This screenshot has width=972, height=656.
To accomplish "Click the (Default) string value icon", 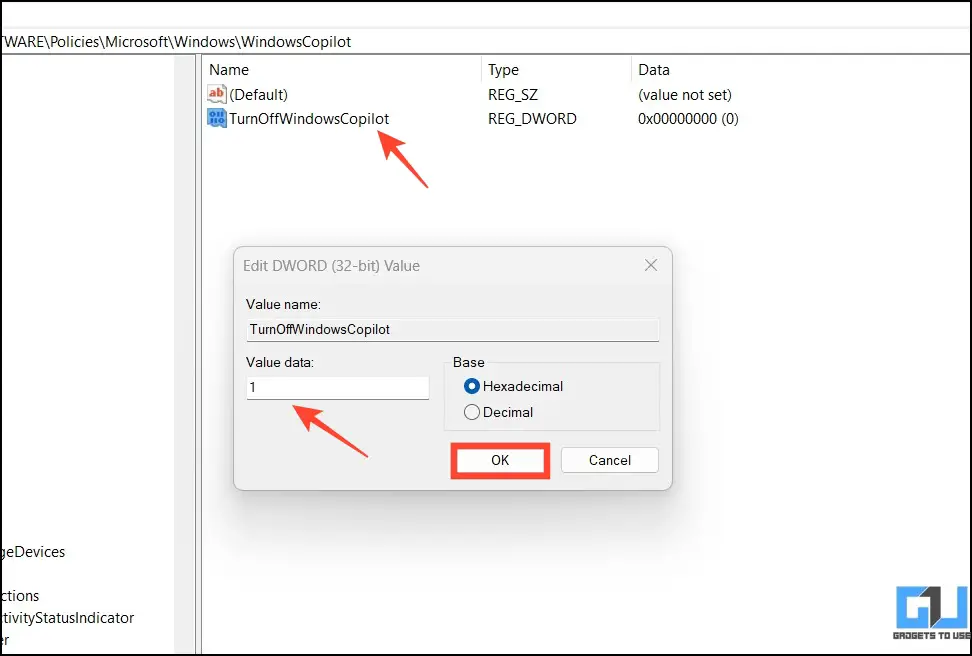I will 217,95.
